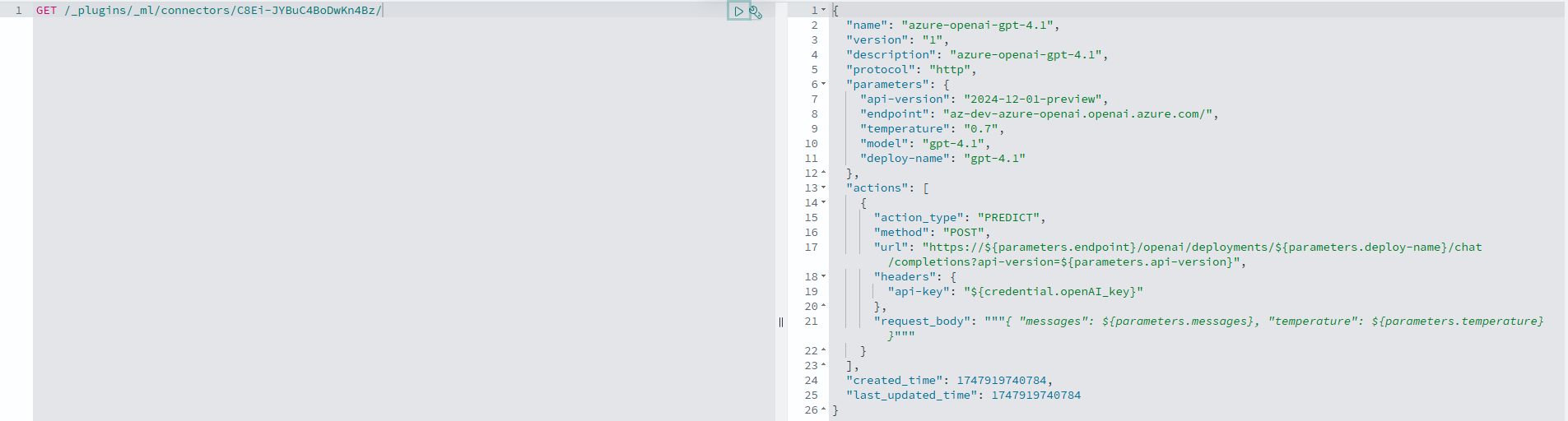1568x421 pixels.
Task: Collapse the "headers" block fold arrow
Action: (824, 276)
